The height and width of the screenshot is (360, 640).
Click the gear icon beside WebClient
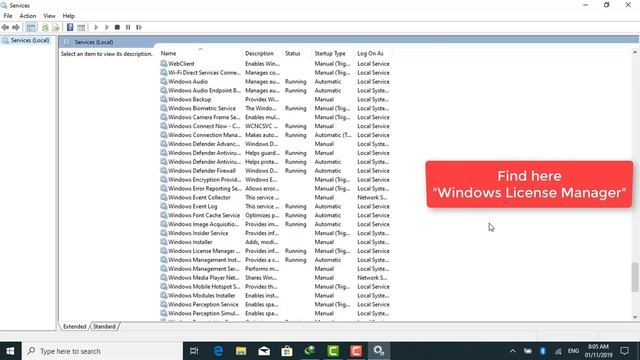tap(164, 63)
